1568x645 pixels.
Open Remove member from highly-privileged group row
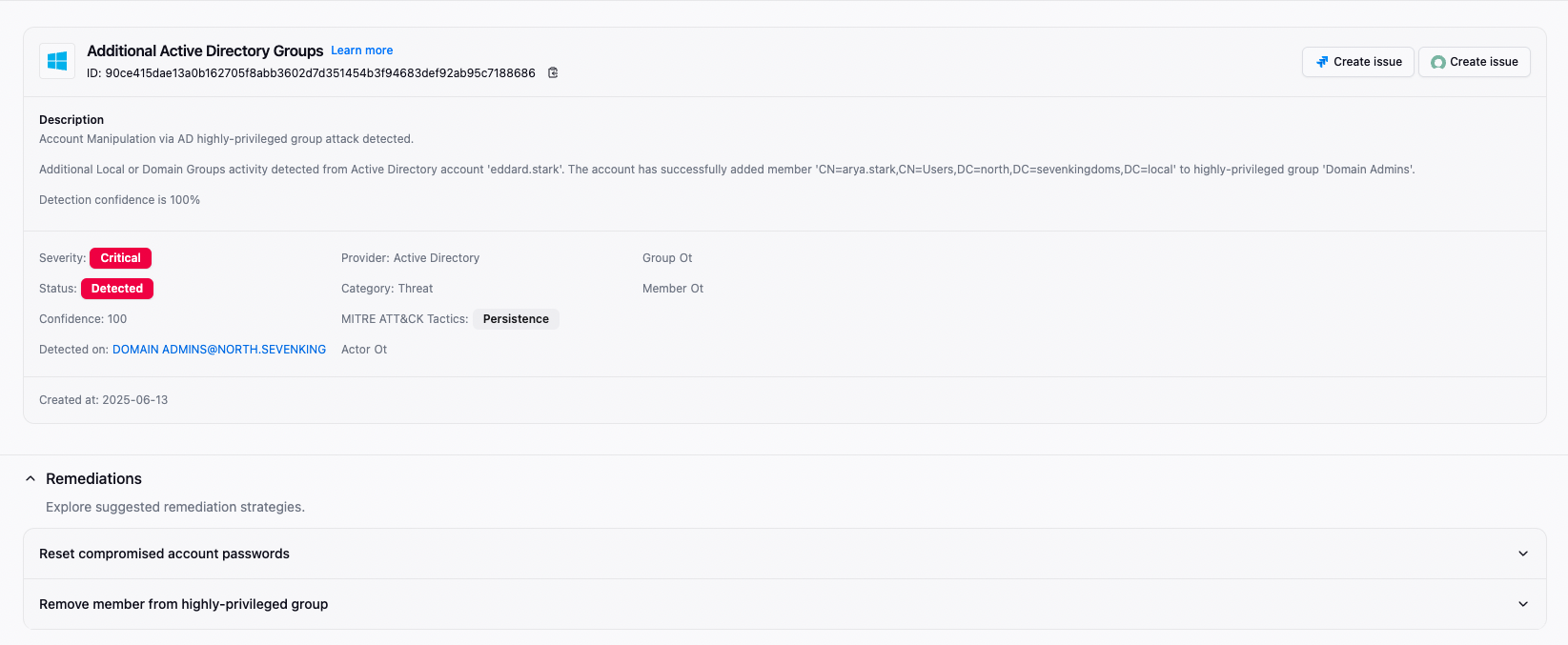pos(784,604)
